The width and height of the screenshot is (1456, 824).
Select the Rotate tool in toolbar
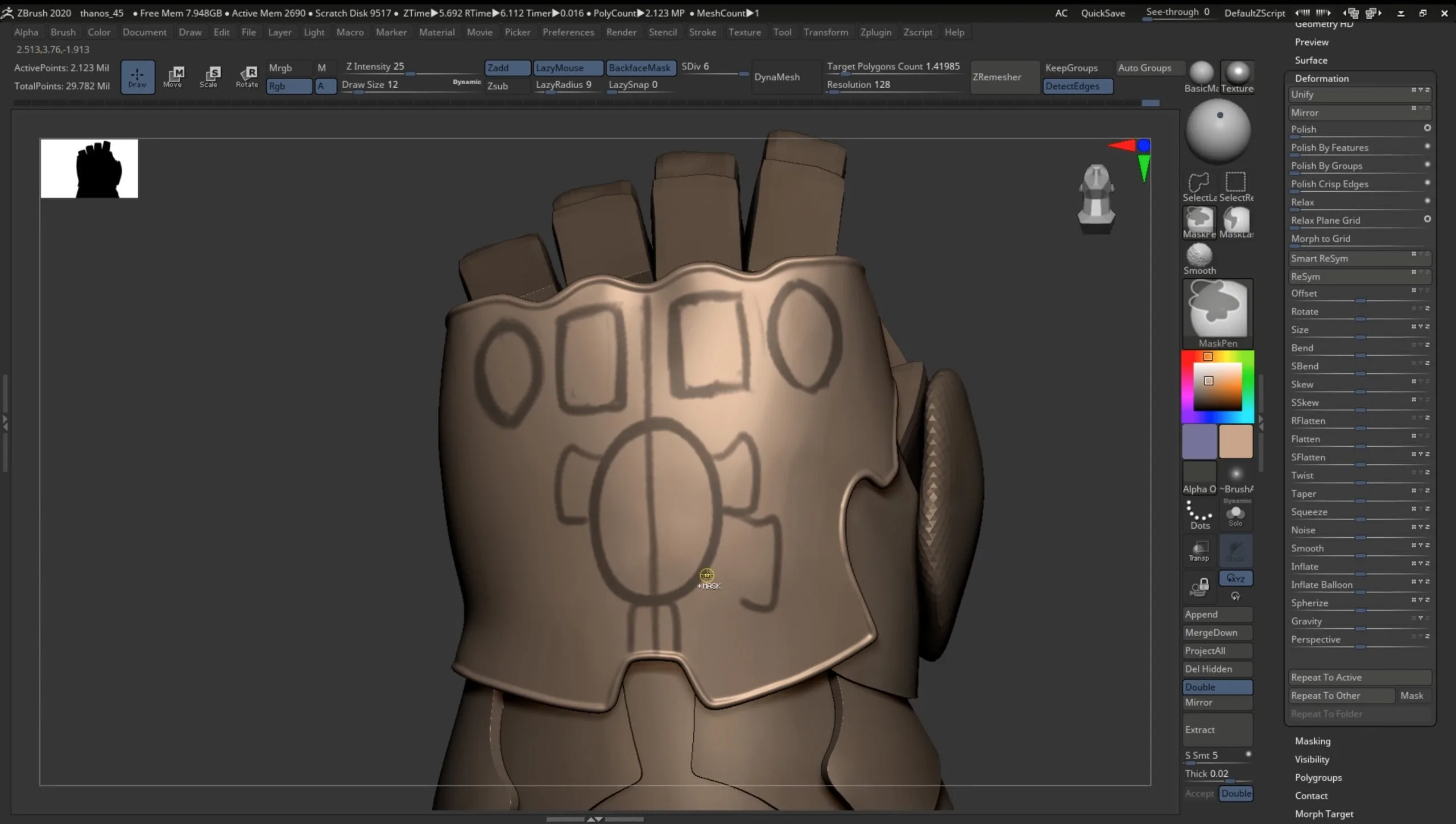(247, 76)
